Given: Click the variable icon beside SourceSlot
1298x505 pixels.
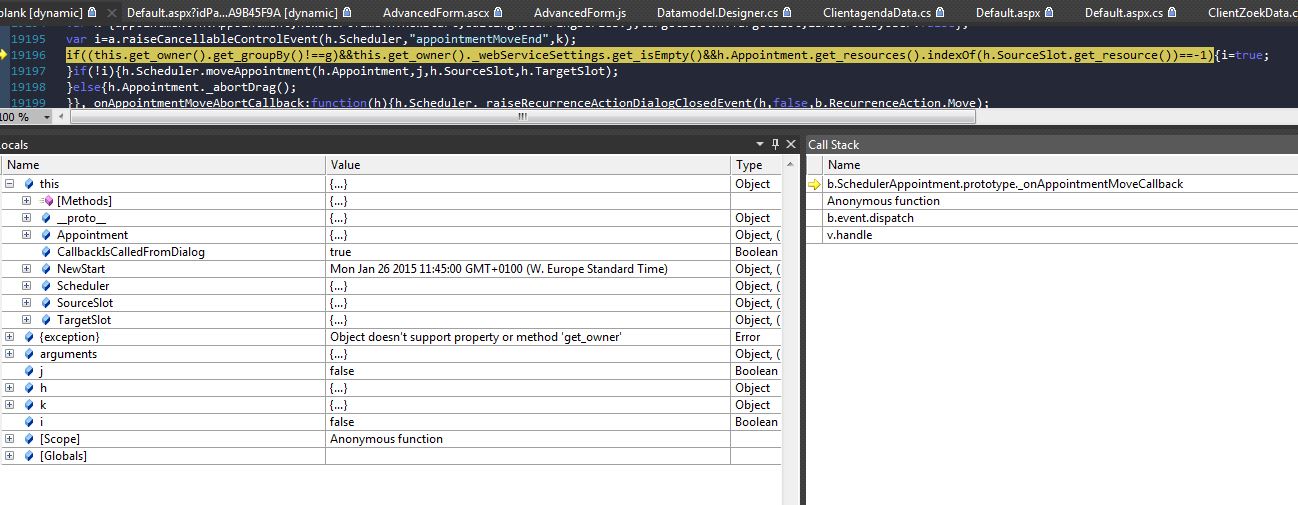Looking at the screenshot, I should click(x=46, y=303).
